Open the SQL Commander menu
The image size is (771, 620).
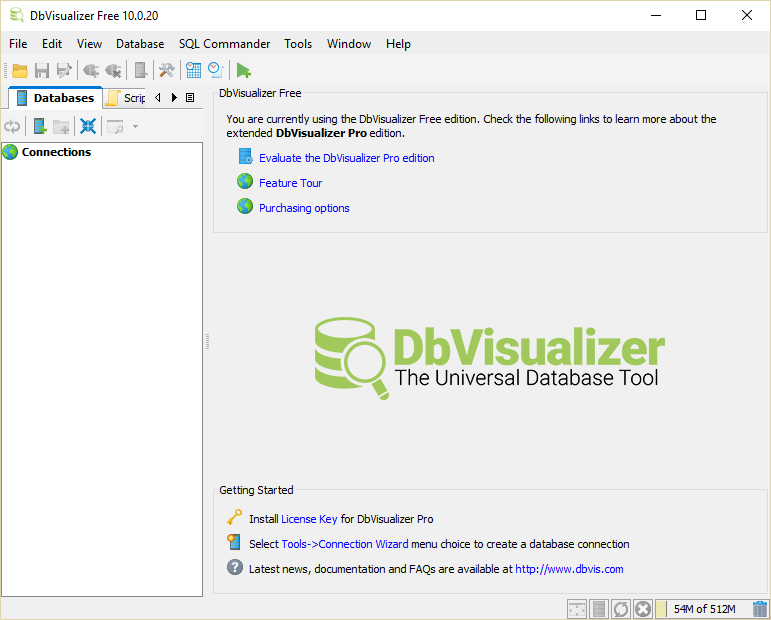[225, 44]
